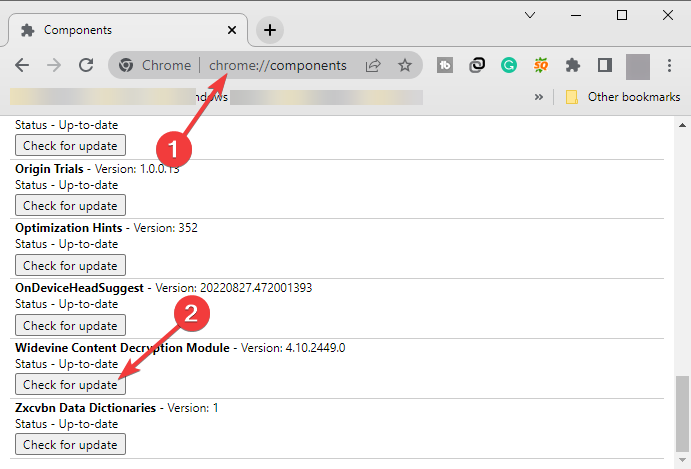Open a new tab with the plus button
This screenshot has width=691, height=469.
(x=270, y=30)
